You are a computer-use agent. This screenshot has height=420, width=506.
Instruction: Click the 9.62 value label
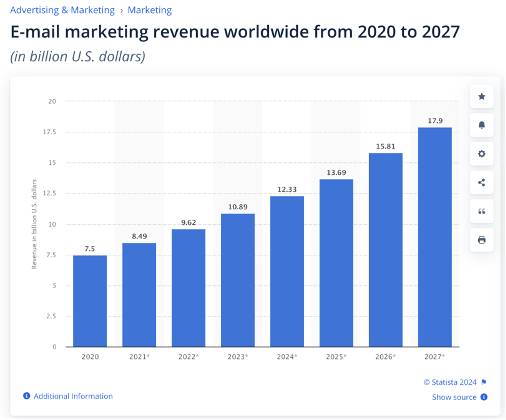188,222
